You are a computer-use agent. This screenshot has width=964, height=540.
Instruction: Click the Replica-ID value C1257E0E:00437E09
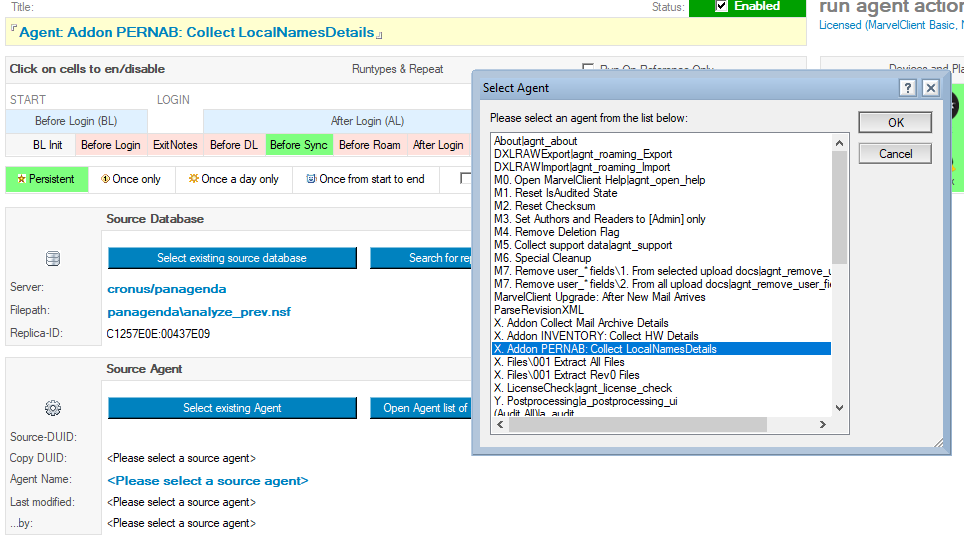coord(159,334)
